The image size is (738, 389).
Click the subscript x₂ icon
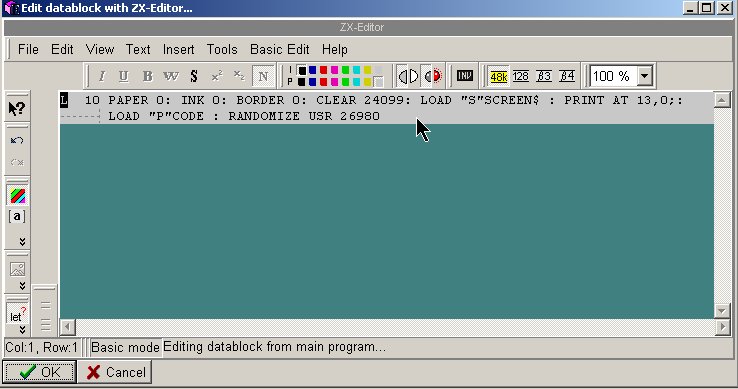239,75
